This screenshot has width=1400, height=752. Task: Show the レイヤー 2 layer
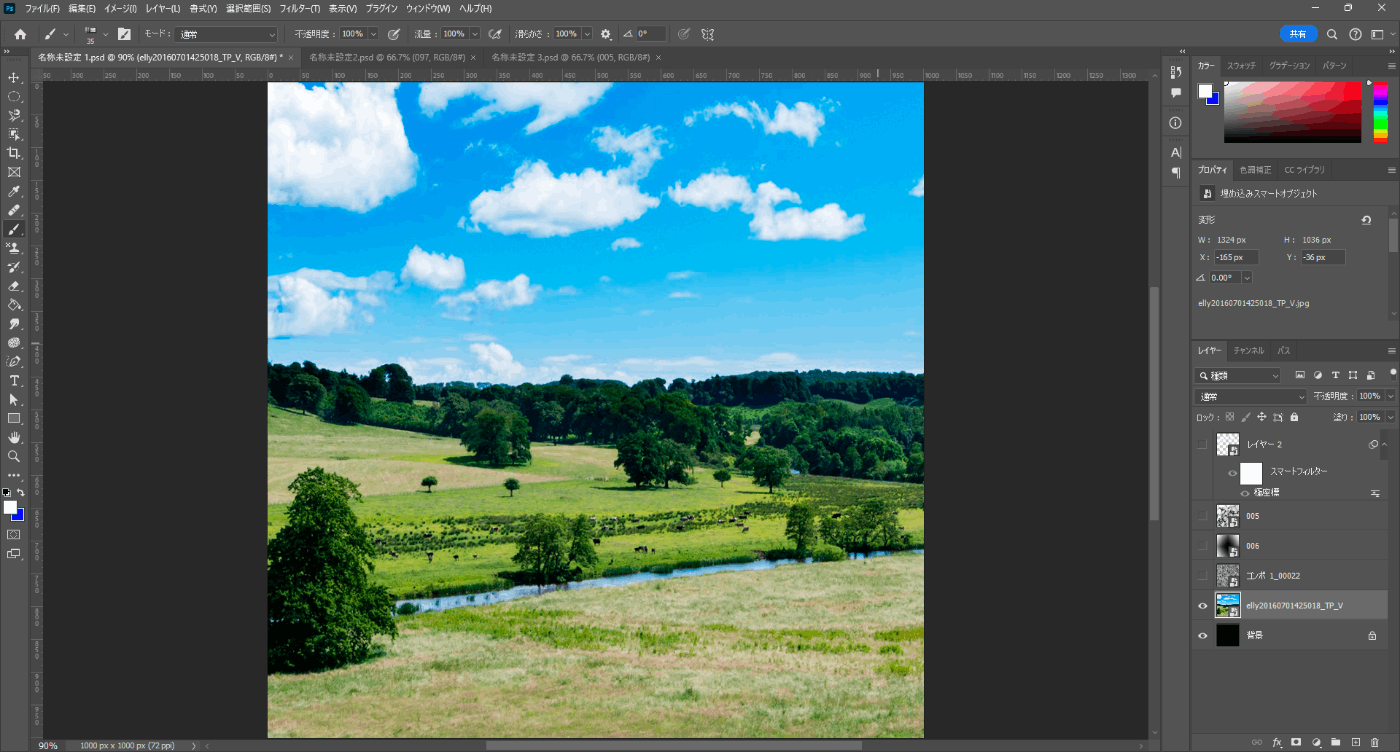1202,445
